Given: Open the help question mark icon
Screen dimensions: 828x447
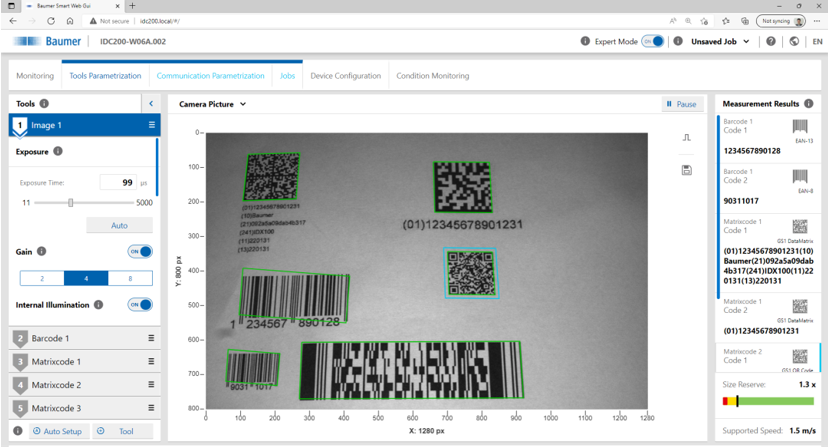Looking at the screenshot, I should [771, 41].
